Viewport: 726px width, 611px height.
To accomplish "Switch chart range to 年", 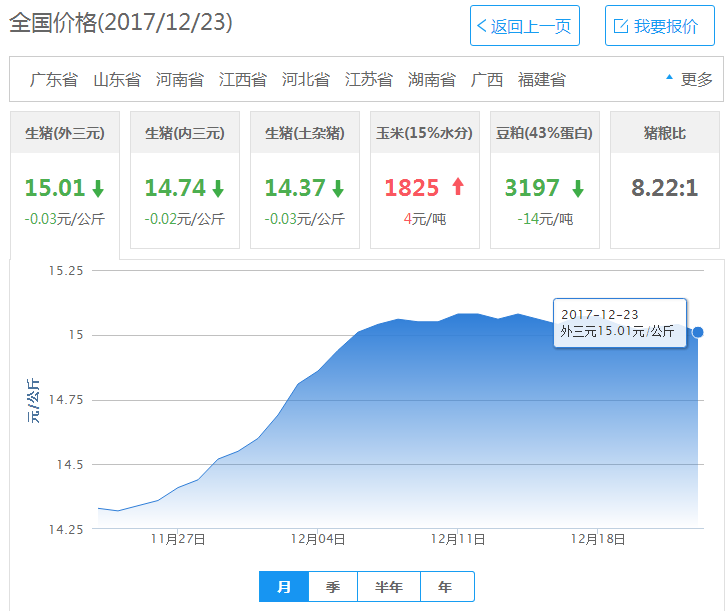I will point(446,587).
